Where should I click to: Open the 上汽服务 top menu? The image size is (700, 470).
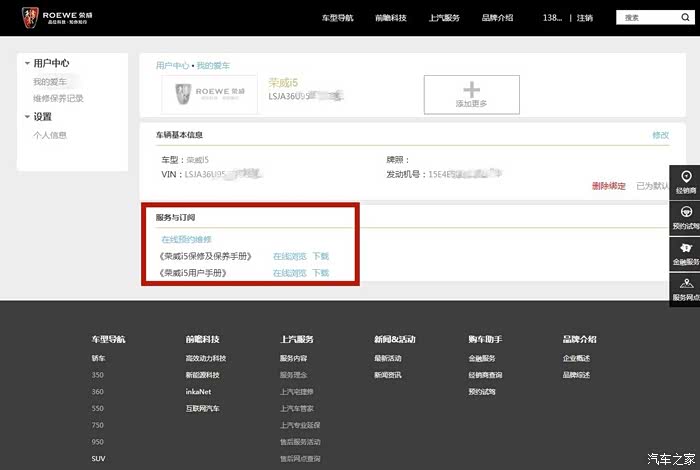tap(444, 18)
